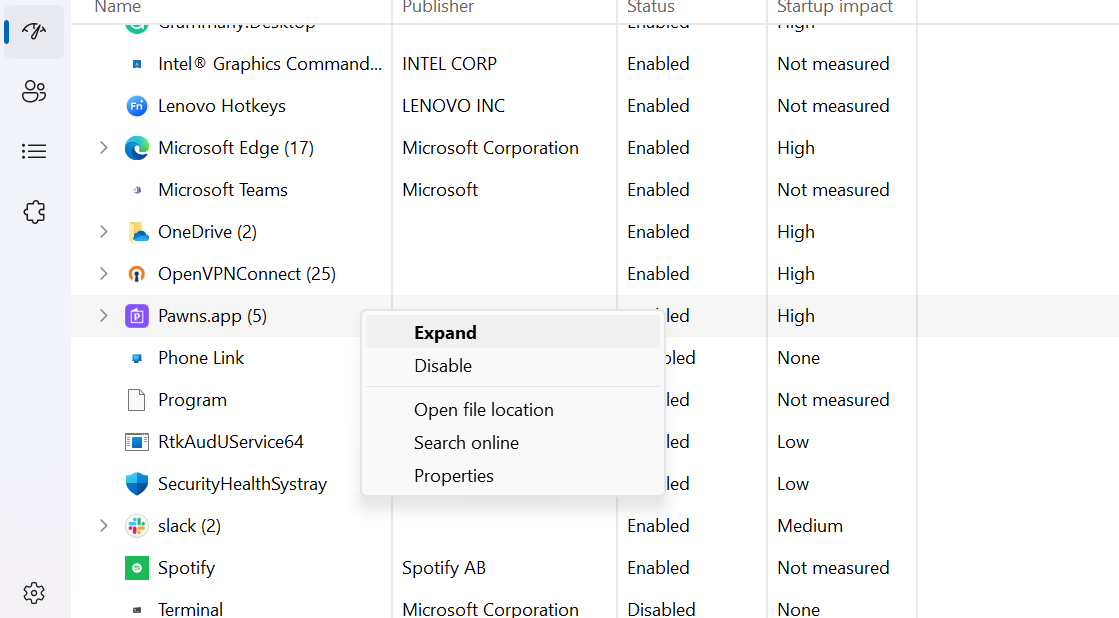Sort by the Name column header
Viewport: 1119px width, 618px height.
(x=118, y=7)
